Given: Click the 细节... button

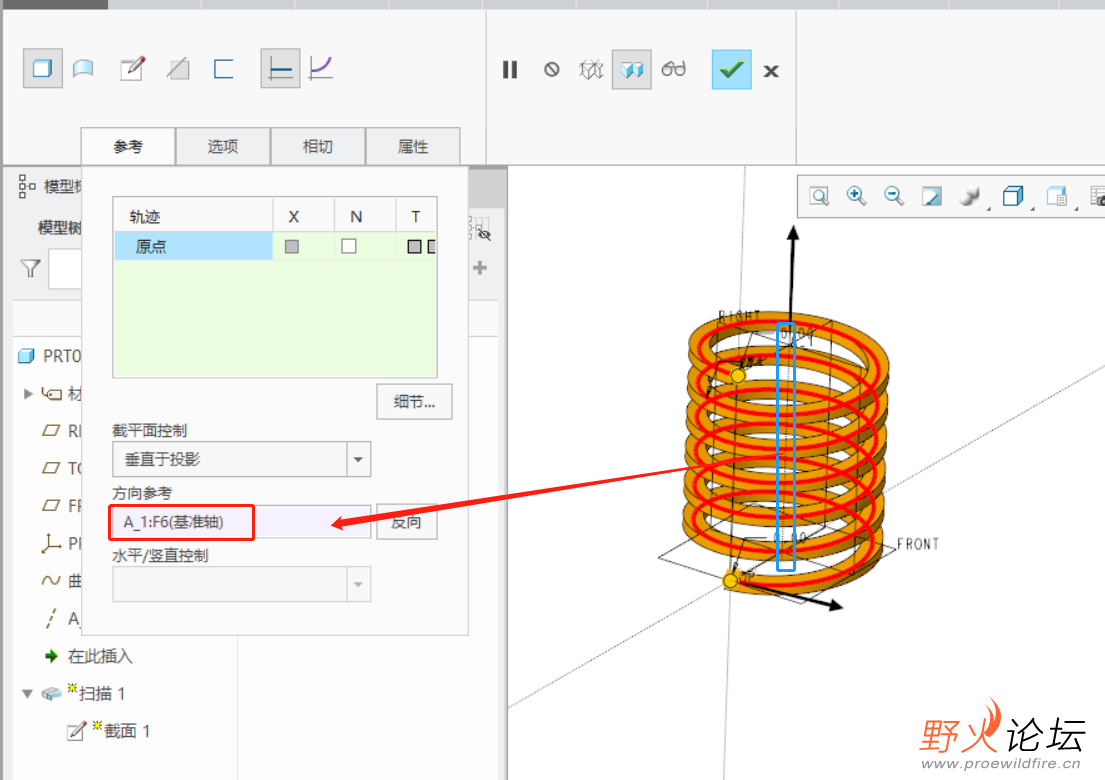Looking at the screenshot, I should pos(414,402).
